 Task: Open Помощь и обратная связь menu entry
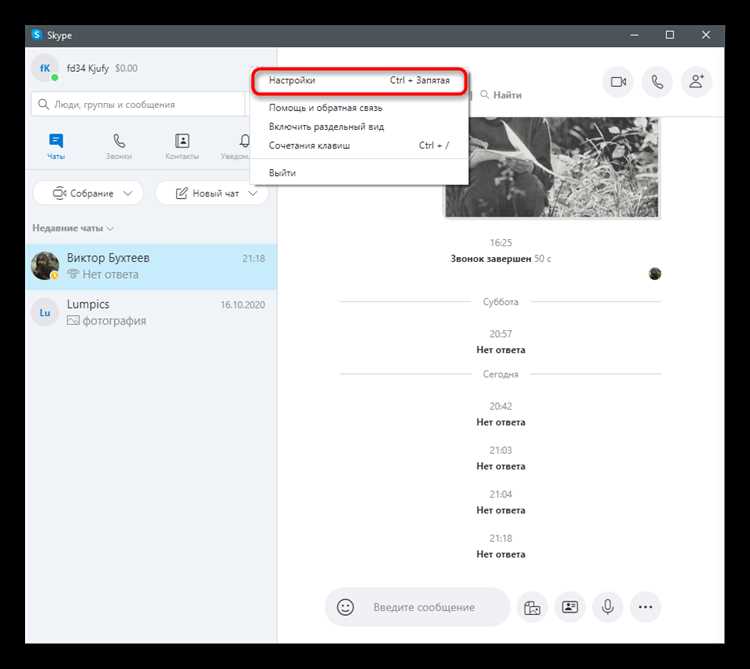[x=325, y=108]
